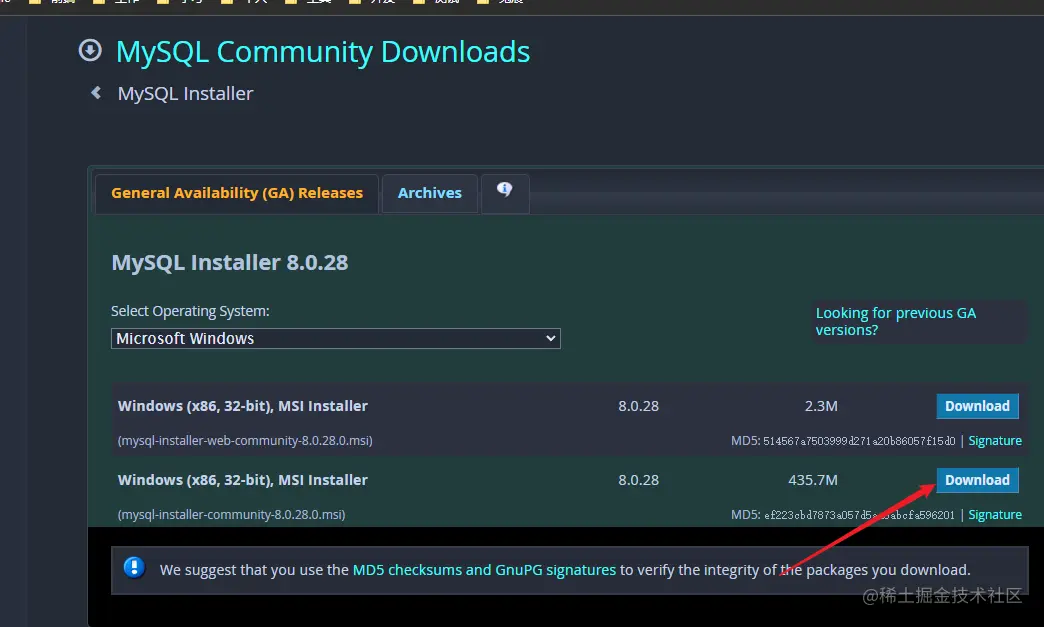Download the 2.3M web-community MSI installer
This screenshot has height=627, width=1044.
(977, 406)
